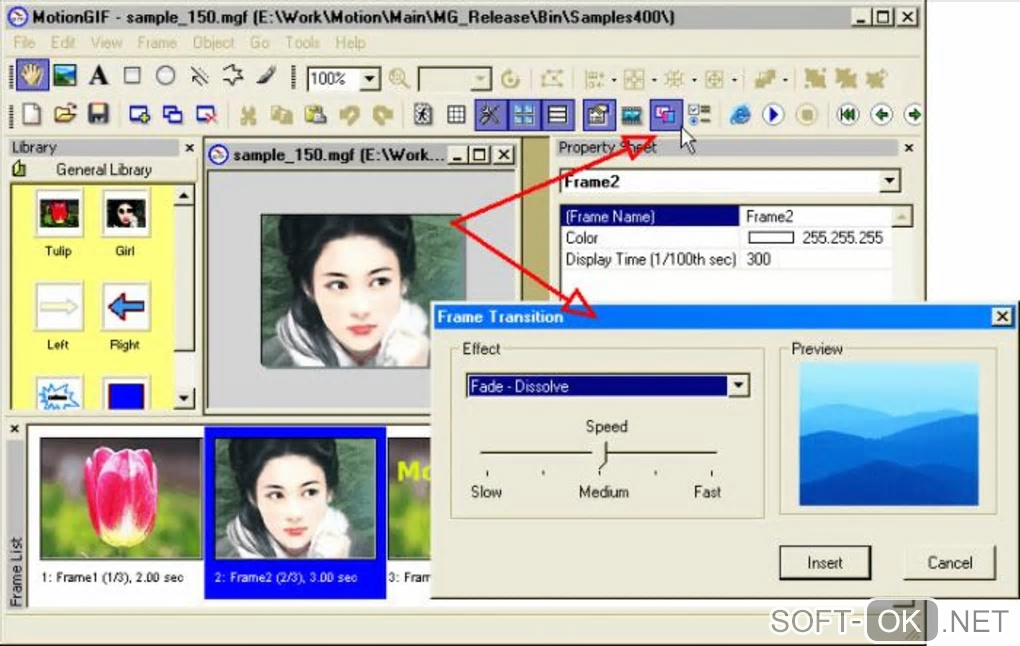Image resolution: width=1020 pixels, height=646 pixels.
Task: Select Frame1 tulip thumbnail in Frame List
Action: 120,498
